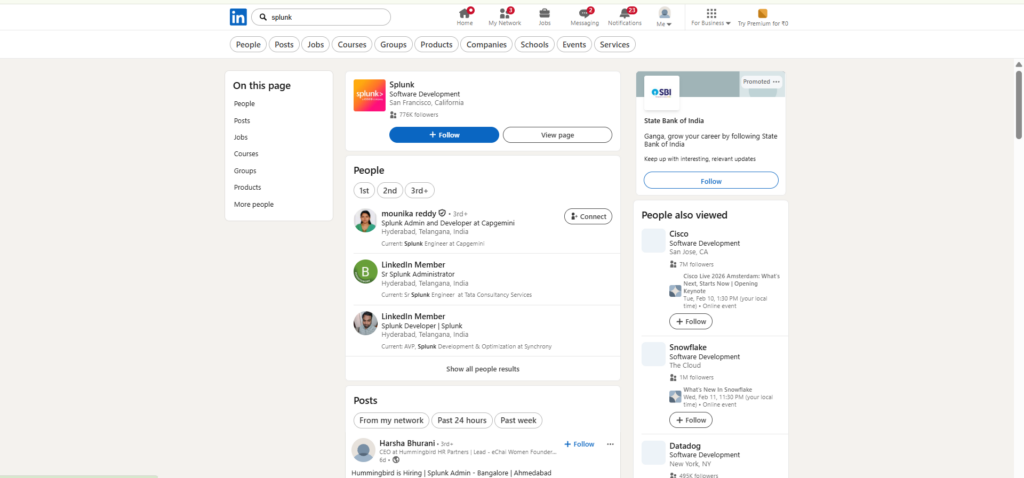Image resolution: width=1024 pixels, height=478 pixels.
Task: Click the Splunk company logo
Action: [369, 95]
